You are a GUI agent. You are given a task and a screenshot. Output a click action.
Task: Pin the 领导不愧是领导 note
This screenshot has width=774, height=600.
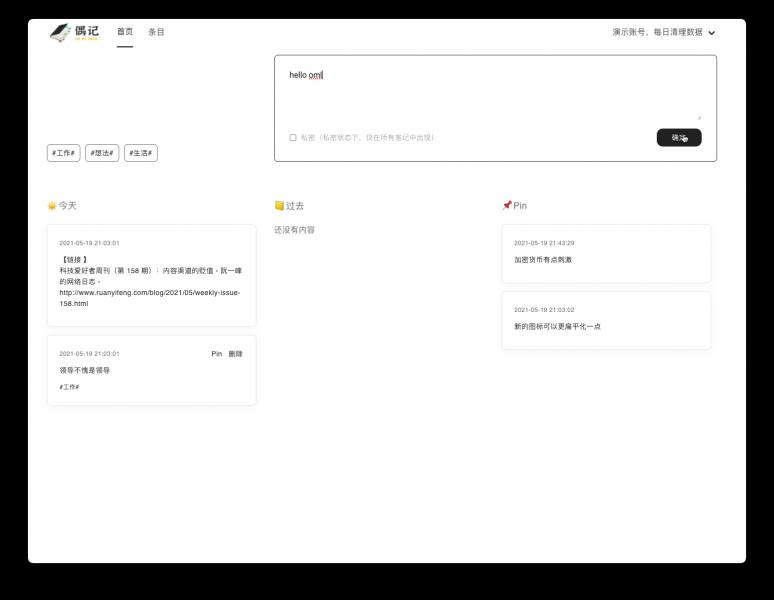[217, 354]
